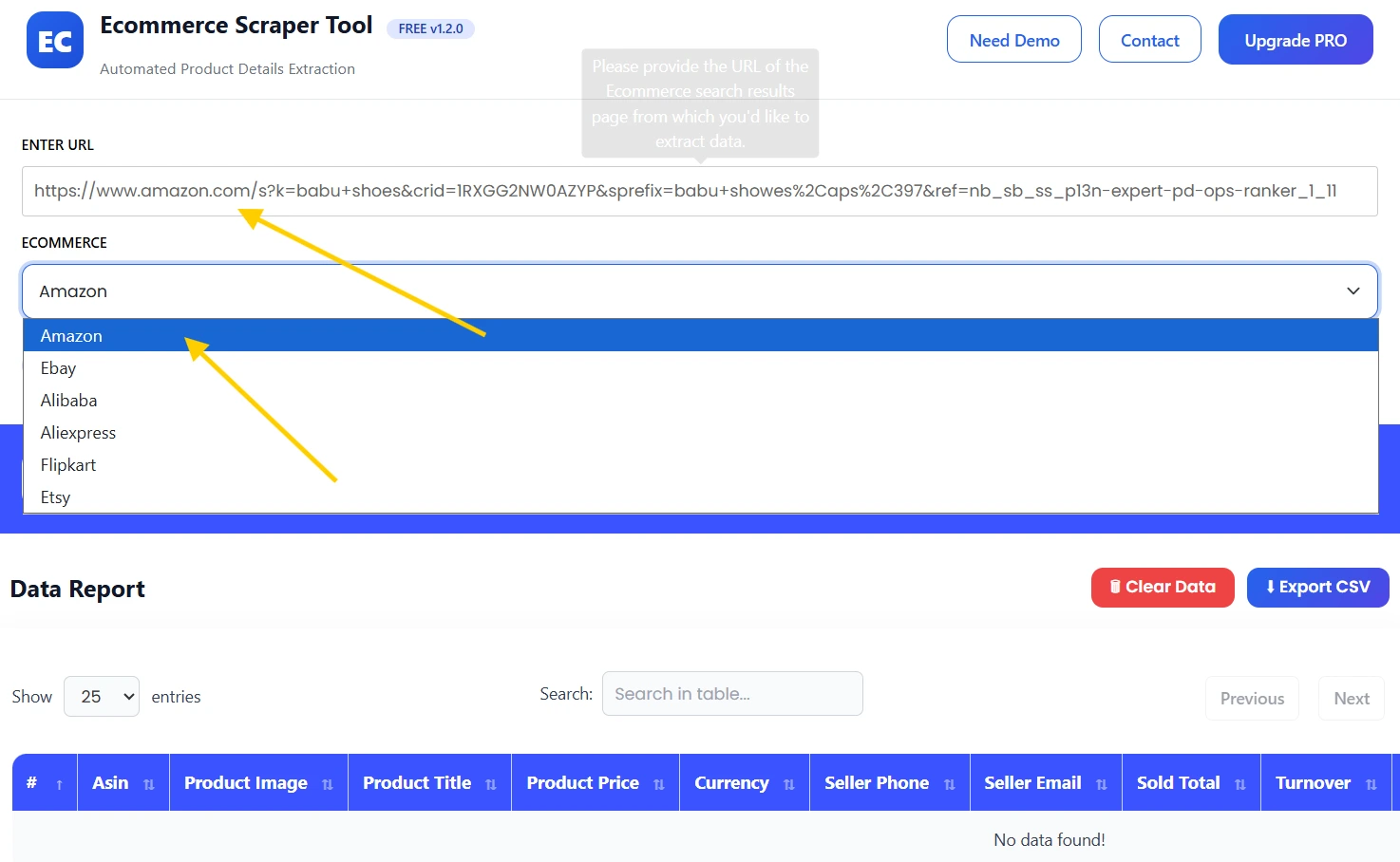
Task: Choose Alibaba in the dropdown list
Action: [701, 400]
